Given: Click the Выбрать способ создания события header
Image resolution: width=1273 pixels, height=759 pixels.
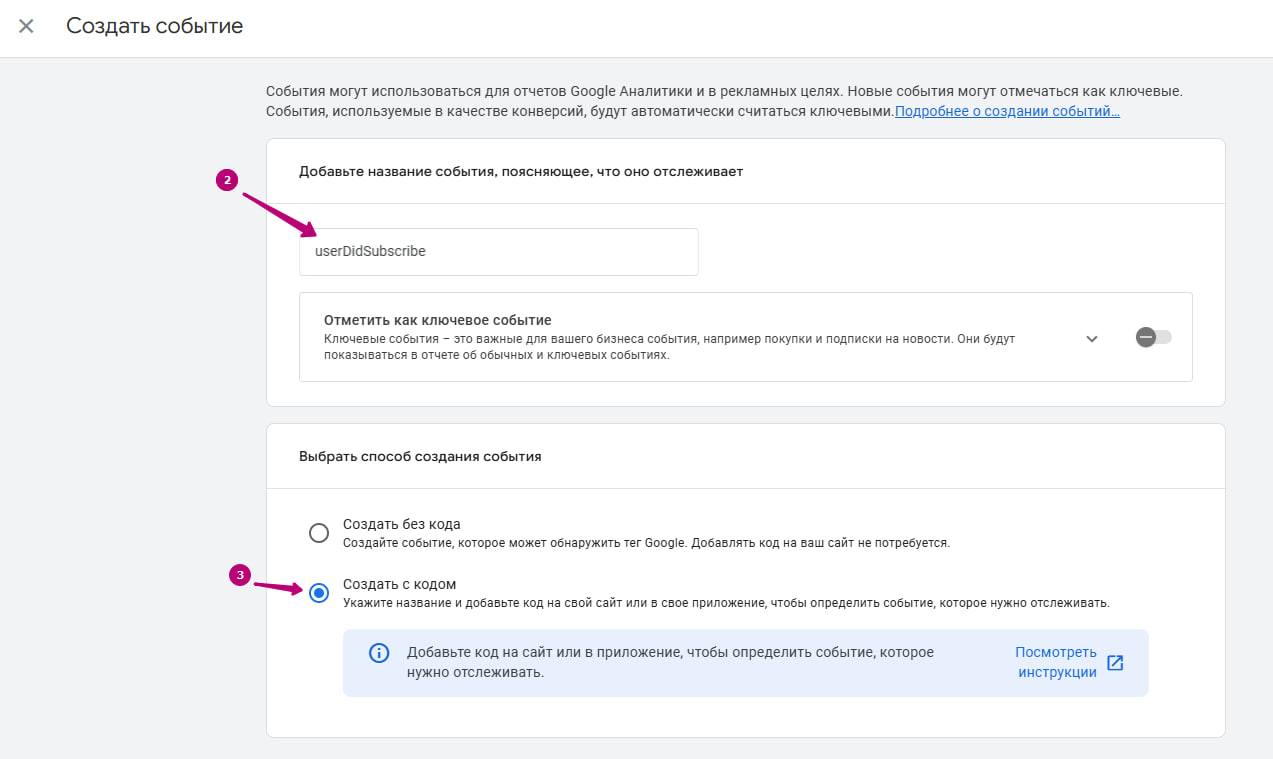Looking at the screenshot, I should tap(420, 456).
